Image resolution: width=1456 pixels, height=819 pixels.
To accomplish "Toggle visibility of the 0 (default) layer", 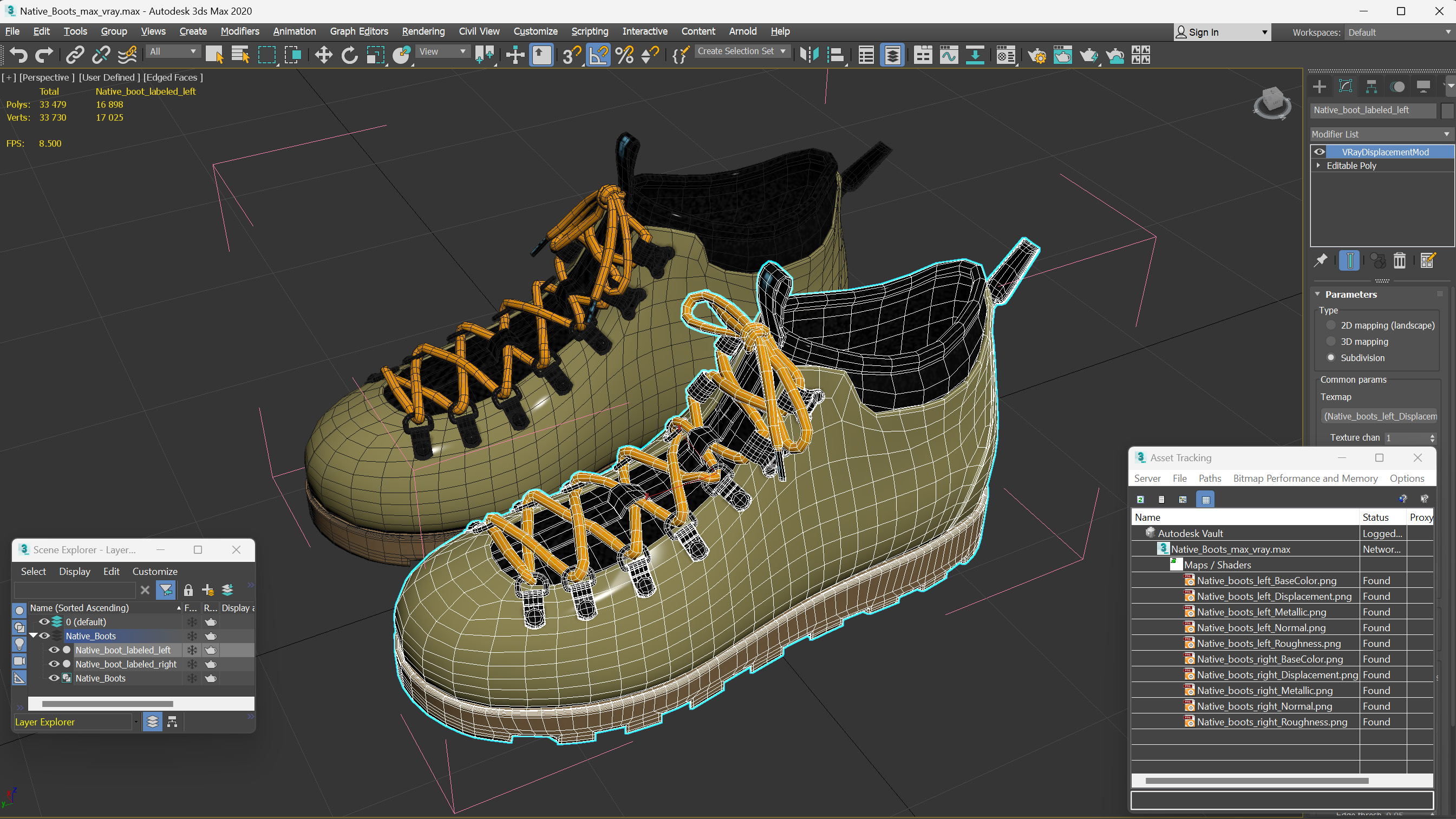I will (43, 622).
